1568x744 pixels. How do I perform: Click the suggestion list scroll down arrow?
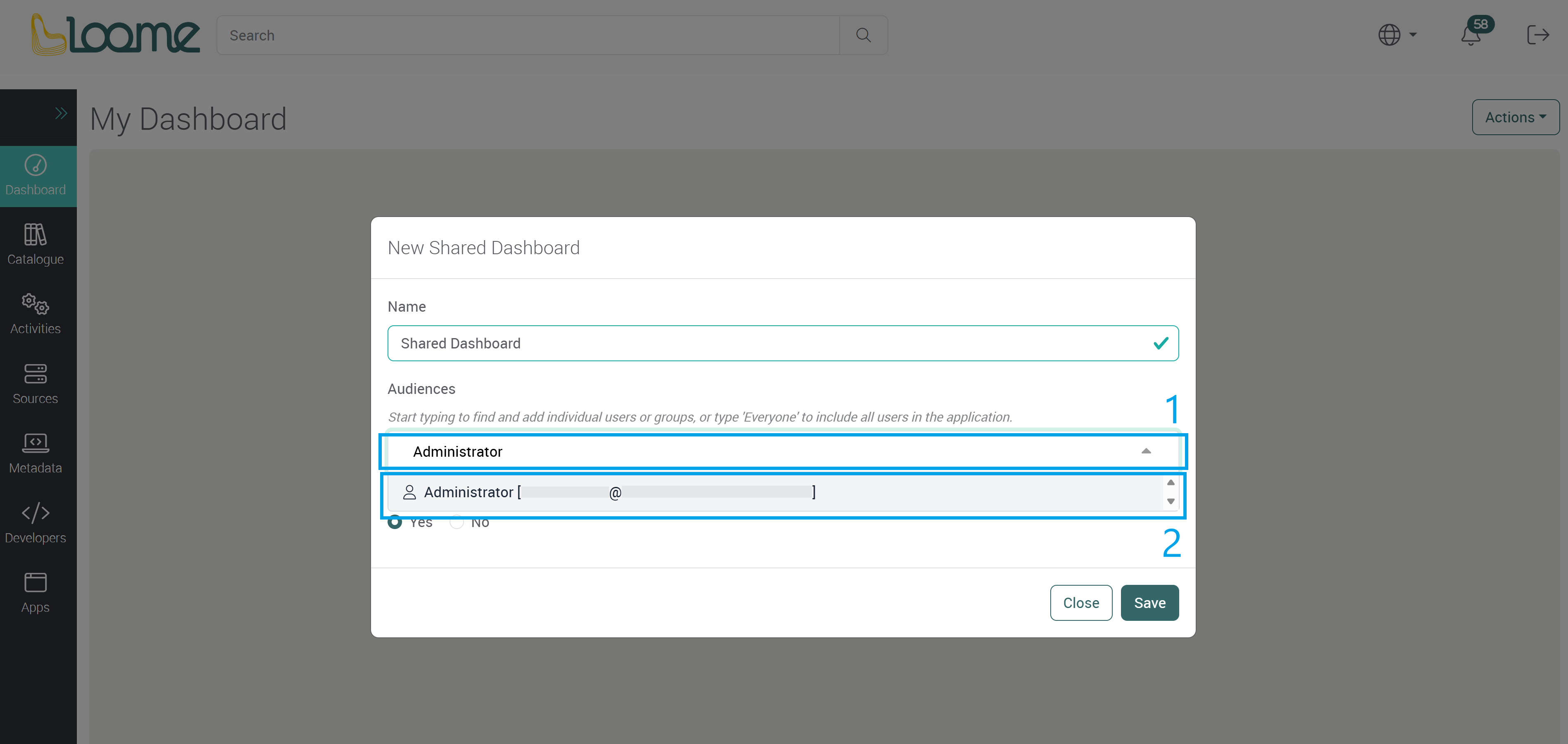point(1170,501)
